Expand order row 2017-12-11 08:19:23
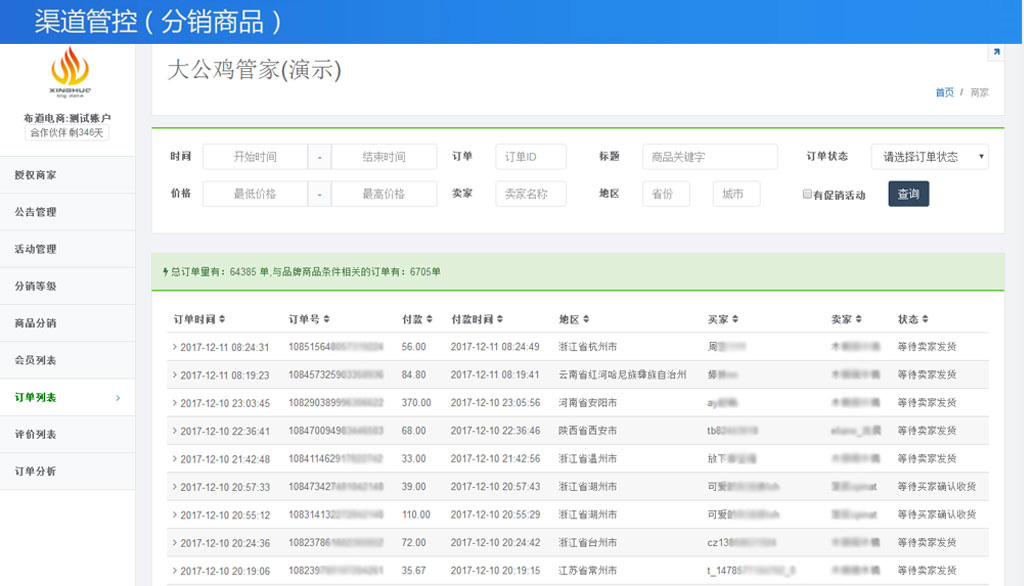The height and width of the screenshot is (586, 1024). click(x=174, y=375)
